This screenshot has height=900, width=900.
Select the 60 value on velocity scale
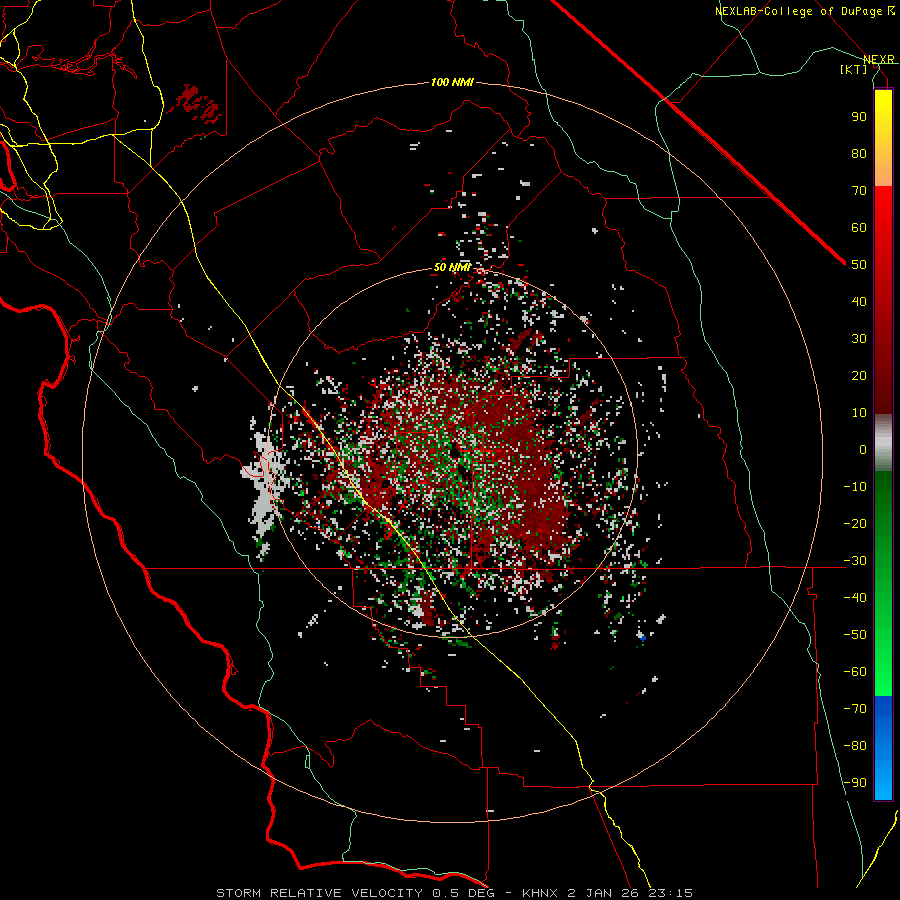[859, 228]
